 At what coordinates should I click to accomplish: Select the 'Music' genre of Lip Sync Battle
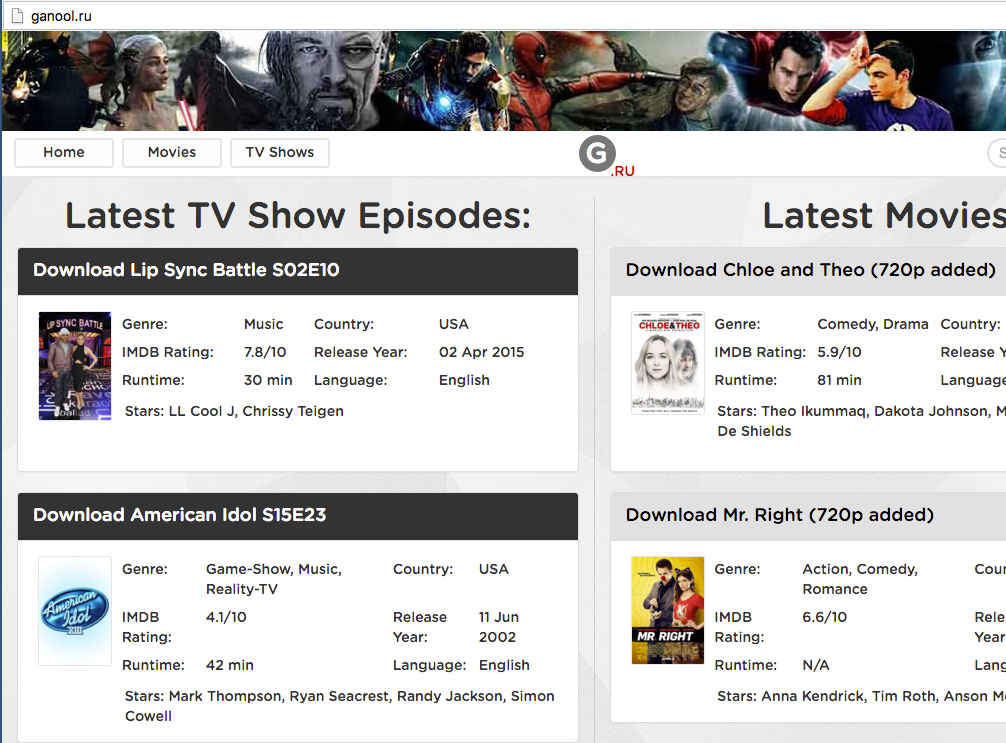(x=264, y=325)
